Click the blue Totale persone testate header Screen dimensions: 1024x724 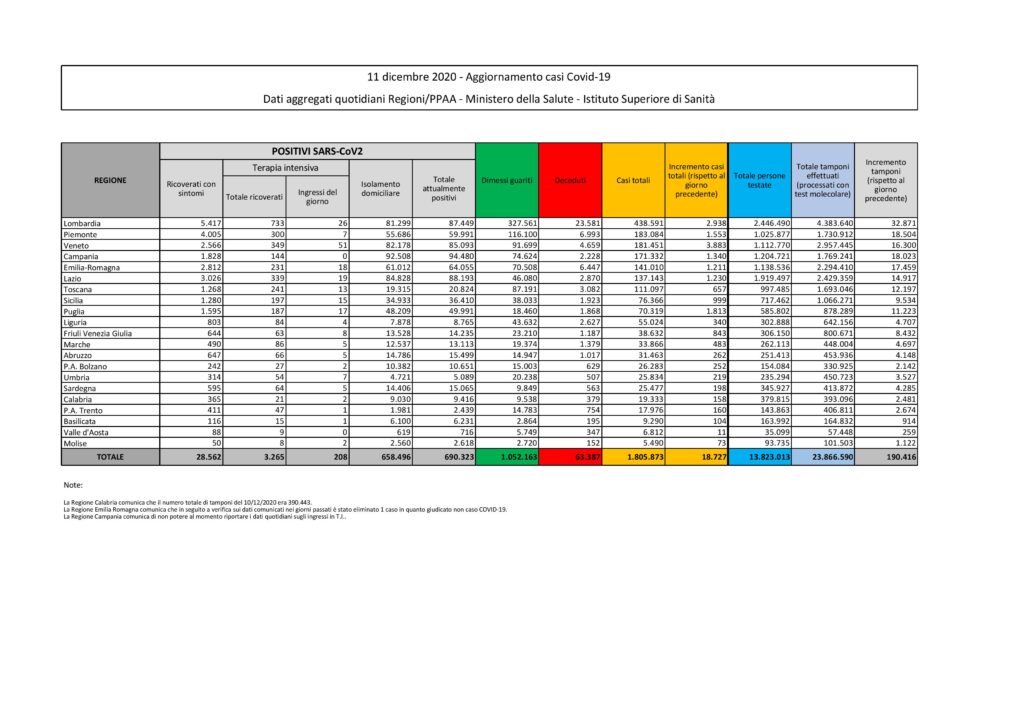(759, 180)
